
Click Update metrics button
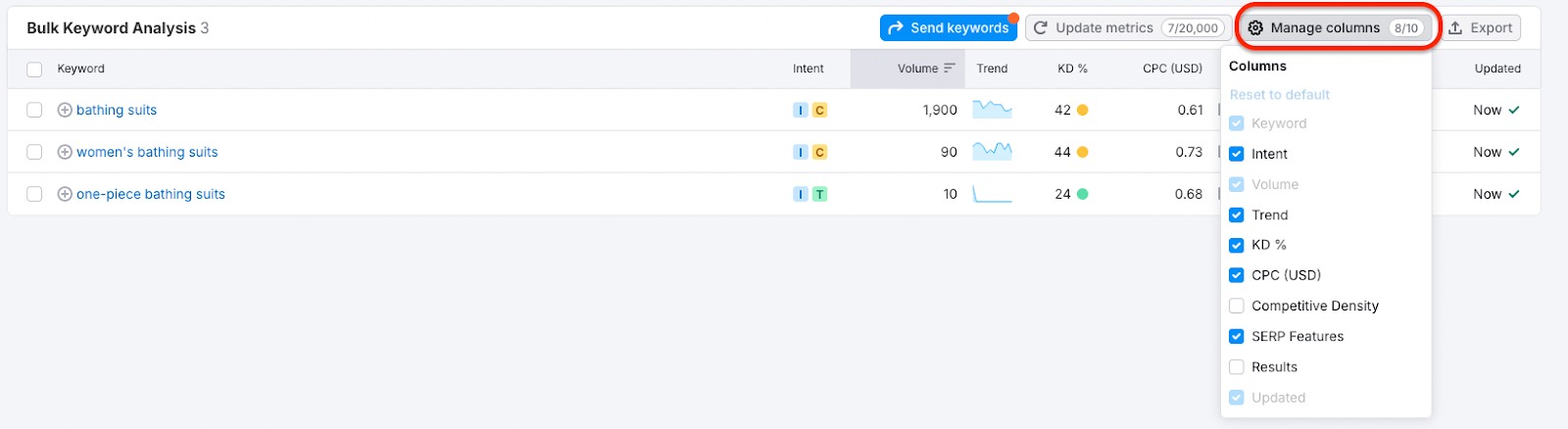1127,27
